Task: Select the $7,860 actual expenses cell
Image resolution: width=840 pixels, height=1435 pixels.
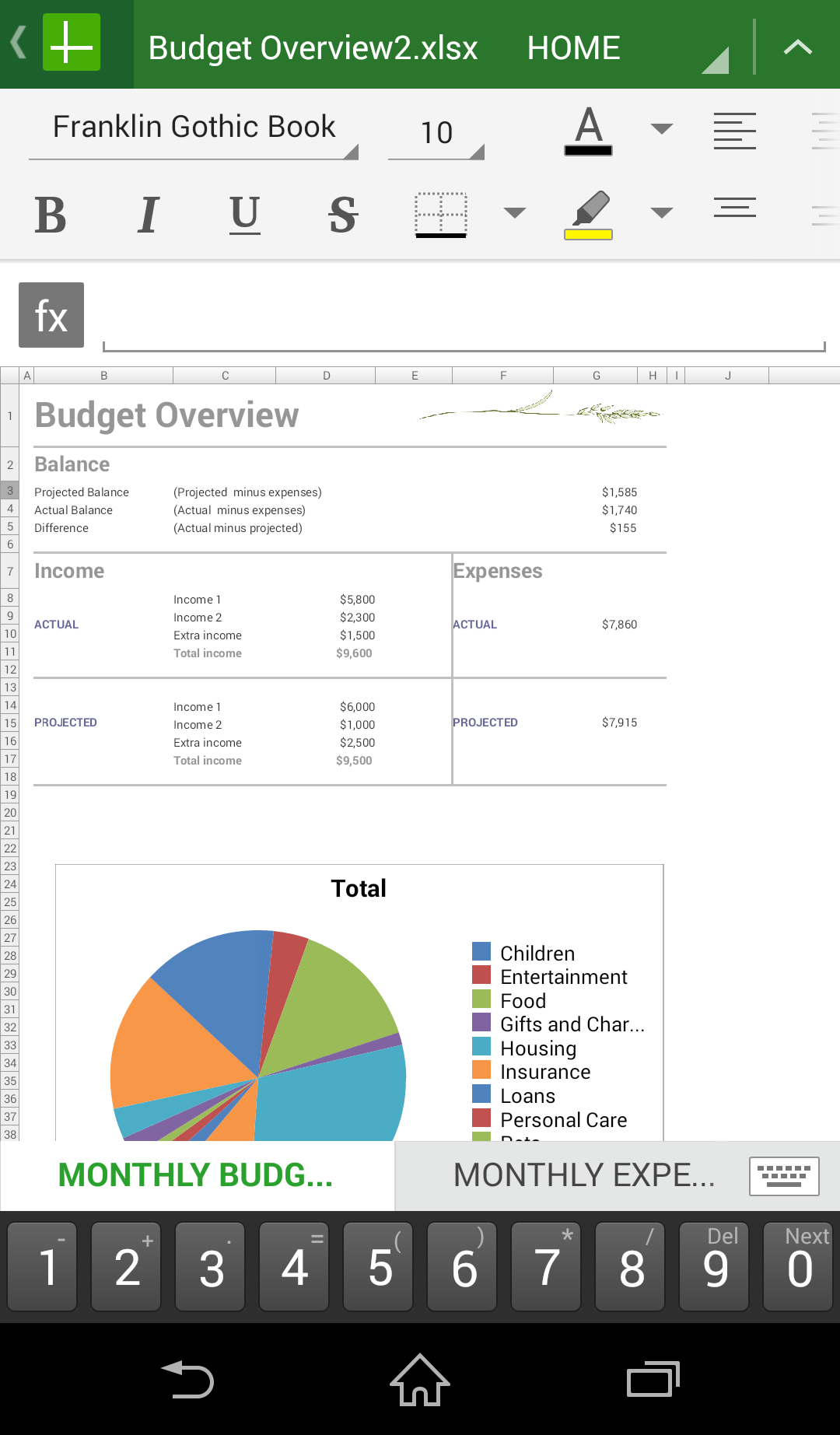Action: pyautogui.click(x=619, y=625)
